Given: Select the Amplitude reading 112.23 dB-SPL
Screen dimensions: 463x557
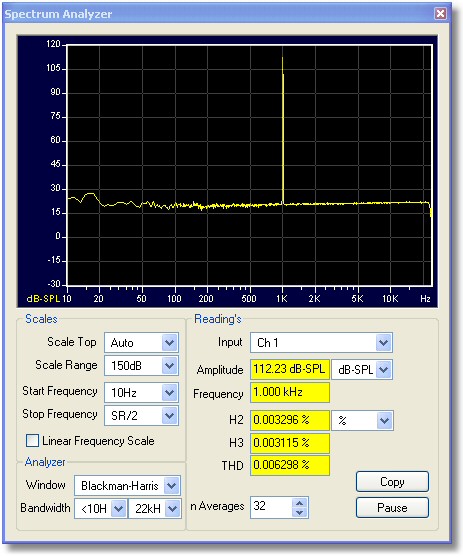Looking at the screenshot, I should pos(290,369).
